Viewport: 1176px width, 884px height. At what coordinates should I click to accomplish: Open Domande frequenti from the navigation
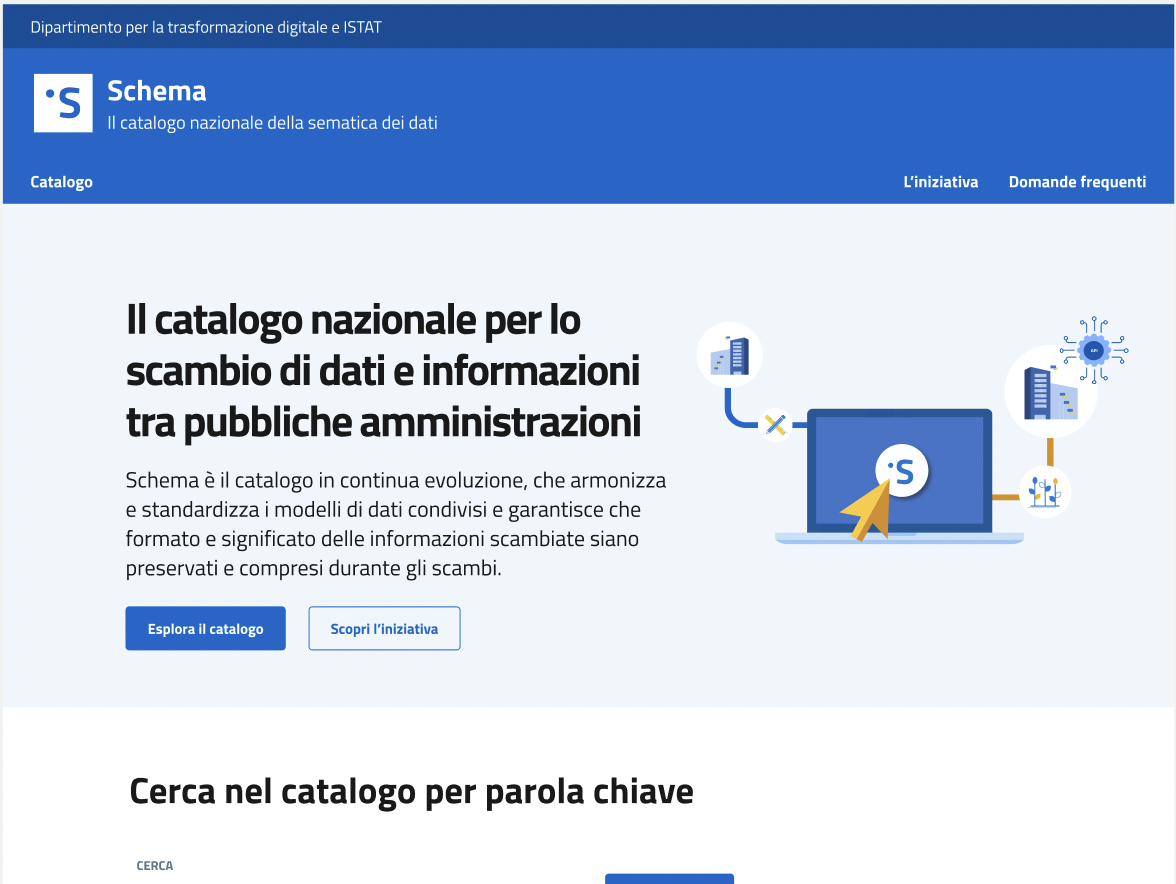click(1077, 181)
